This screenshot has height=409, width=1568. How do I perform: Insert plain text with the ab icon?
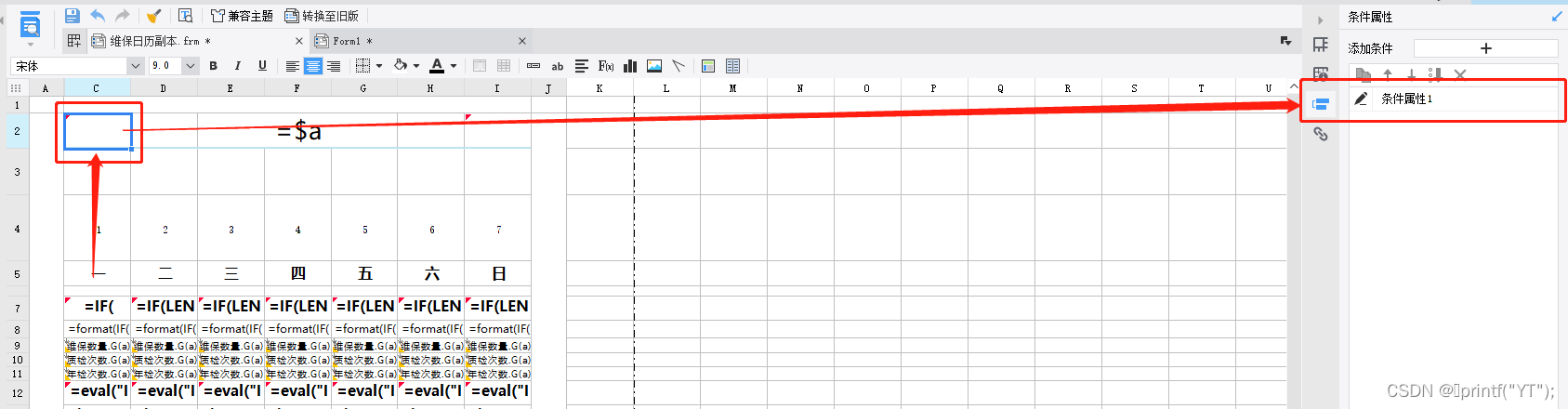558,66
